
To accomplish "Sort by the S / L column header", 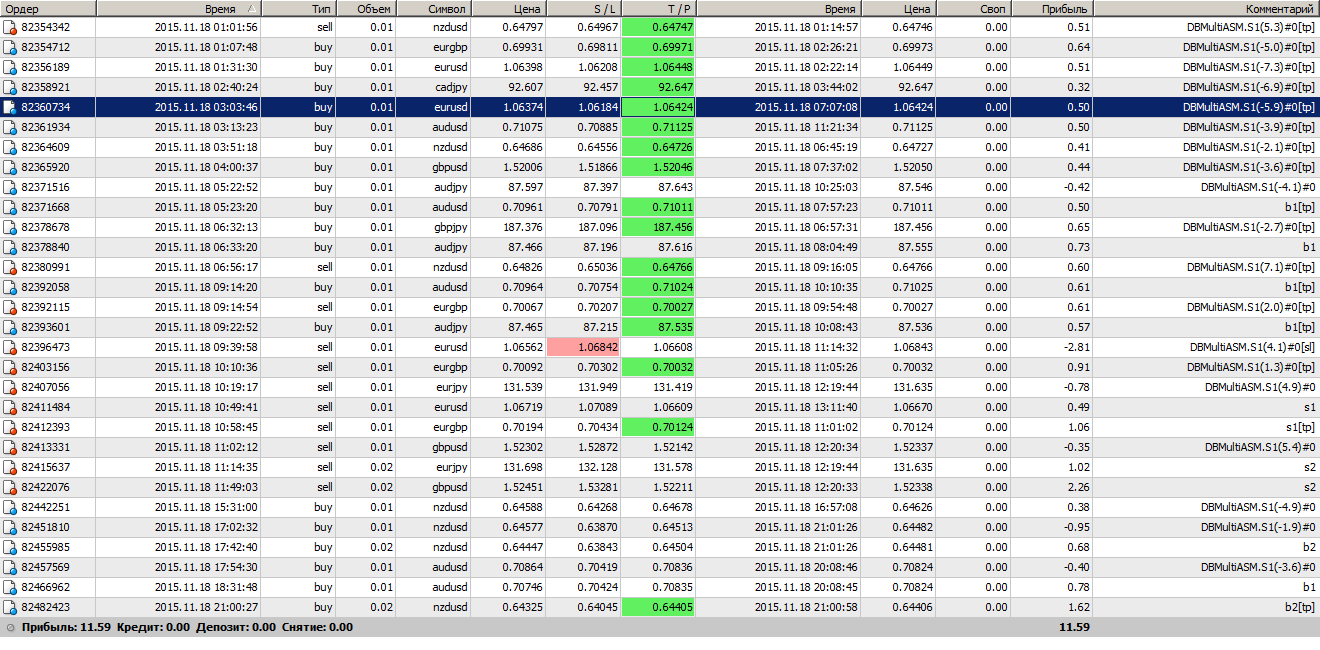I will (x=584, y=8).
